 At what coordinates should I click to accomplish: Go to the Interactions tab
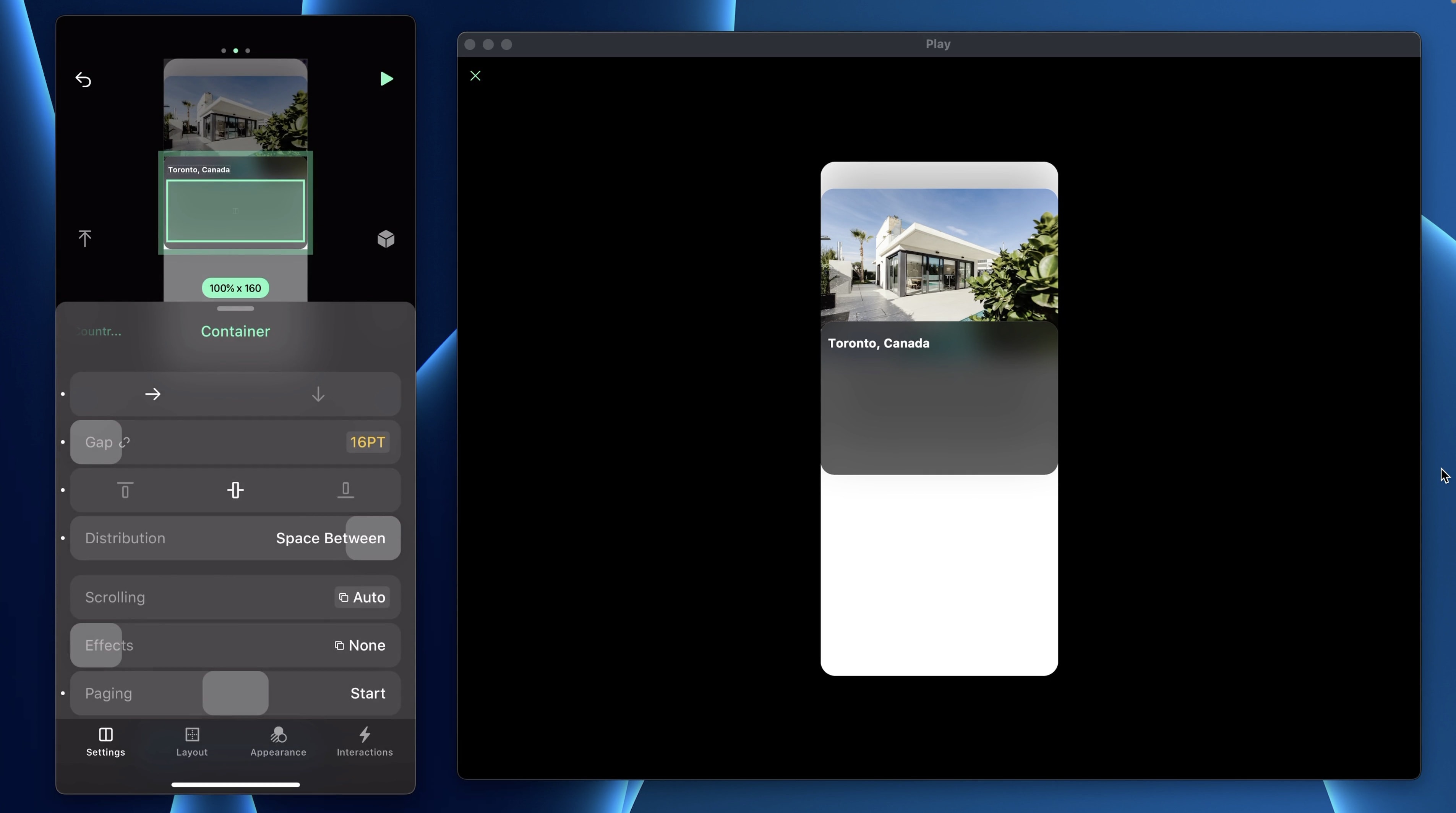(x=365, y=741)
